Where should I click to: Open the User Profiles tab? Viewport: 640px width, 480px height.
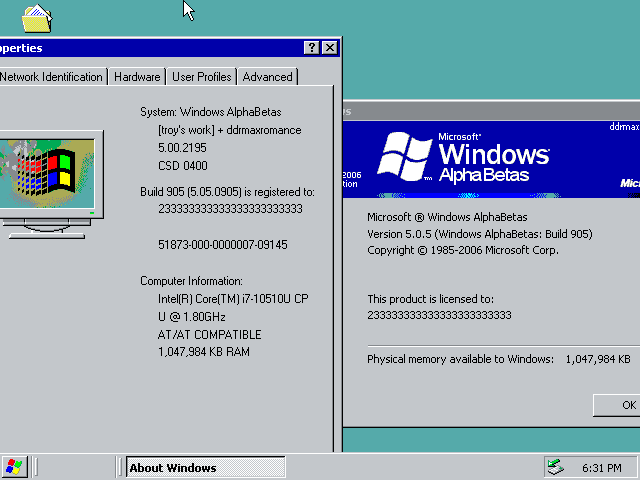point(202,77)
